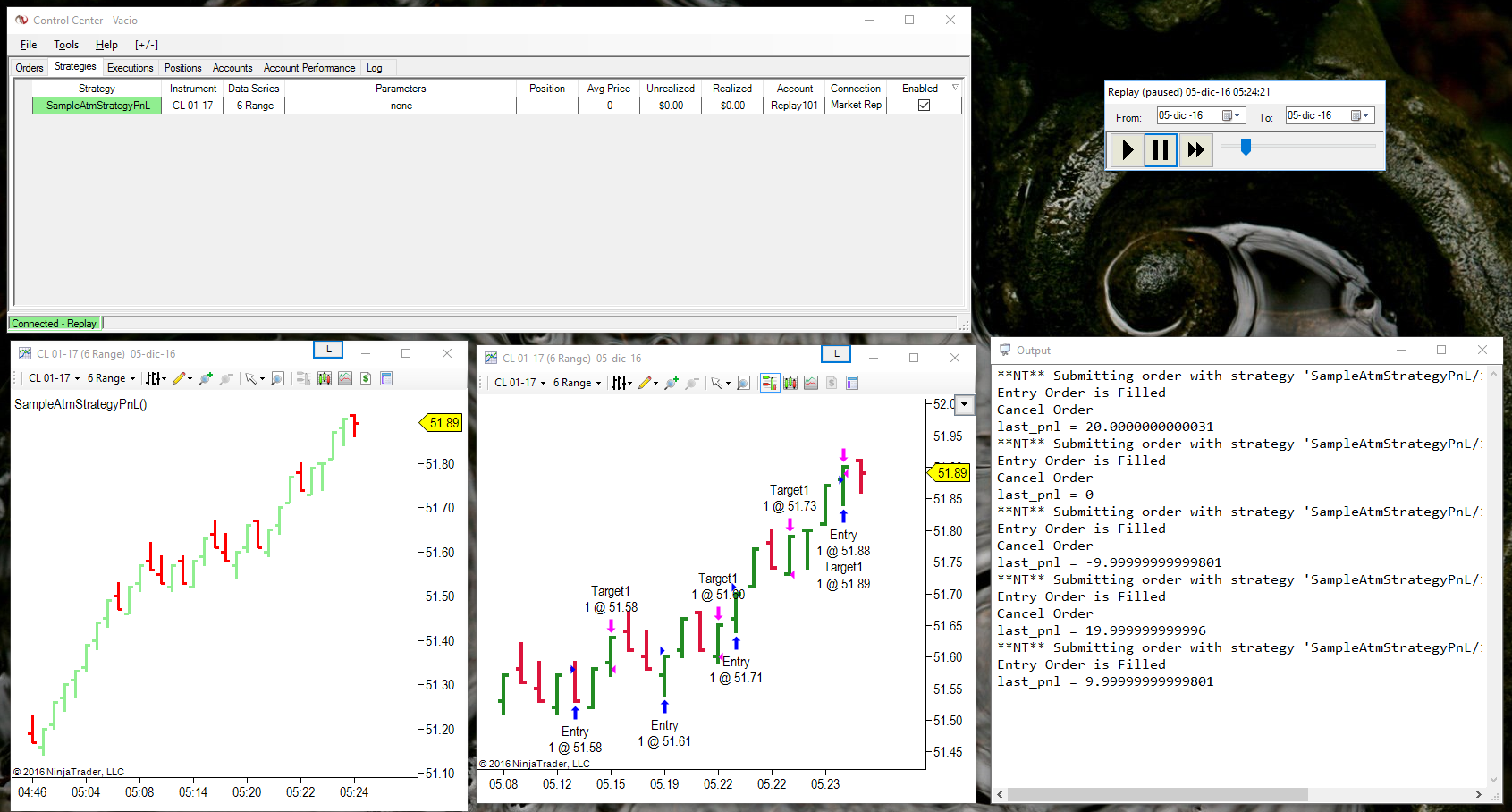Viewport: 1512px width, 812px height.
Task: Click the Connected - Replay status indicator
Action: tap(55, 324)
